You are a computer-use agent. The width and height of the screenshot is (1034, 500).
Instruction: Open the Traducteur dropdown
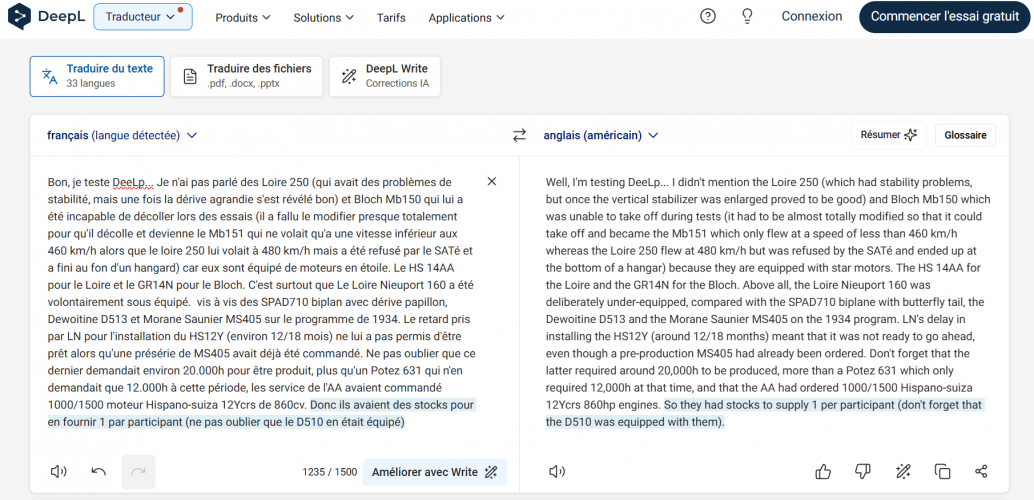pos(143,17)
